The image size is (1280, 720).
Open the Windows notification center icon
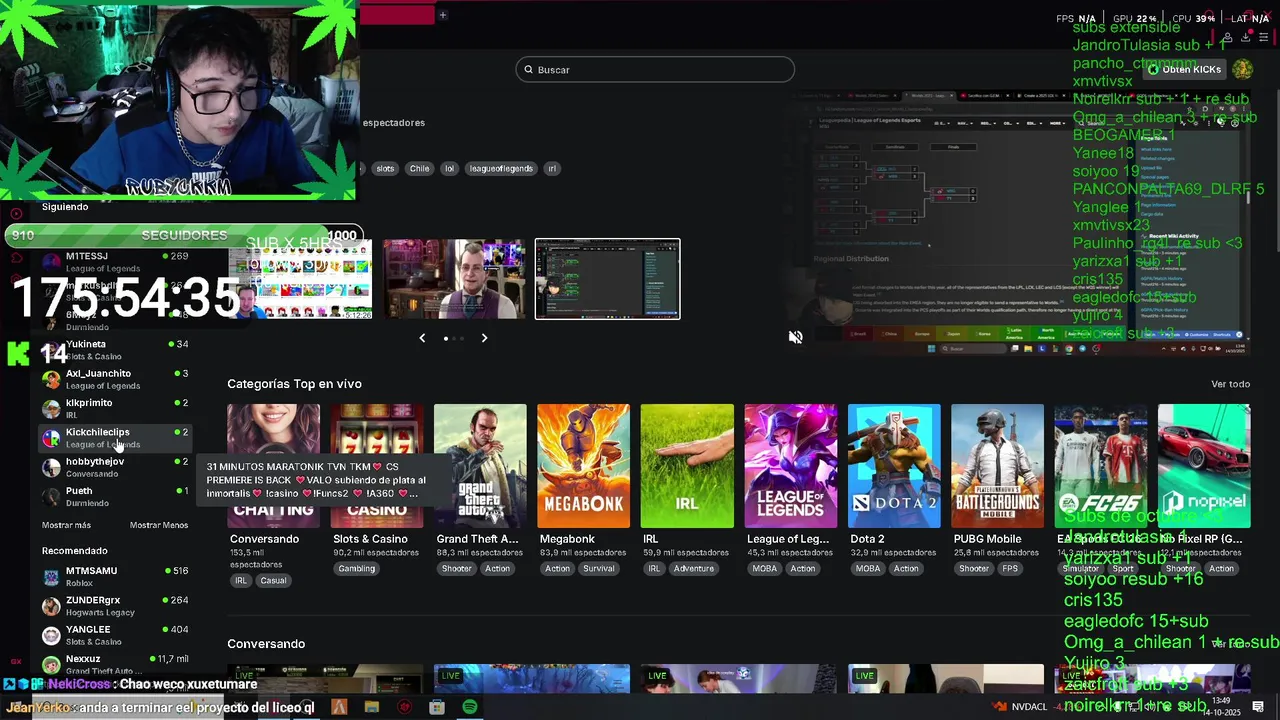1258,707
